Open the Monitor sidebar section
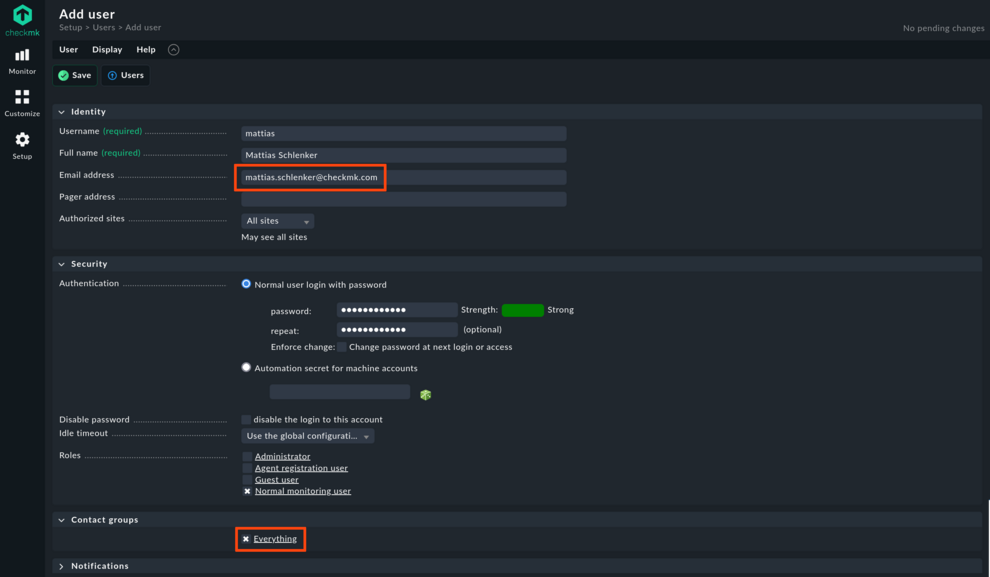990x577 pixels. point(21,63)
